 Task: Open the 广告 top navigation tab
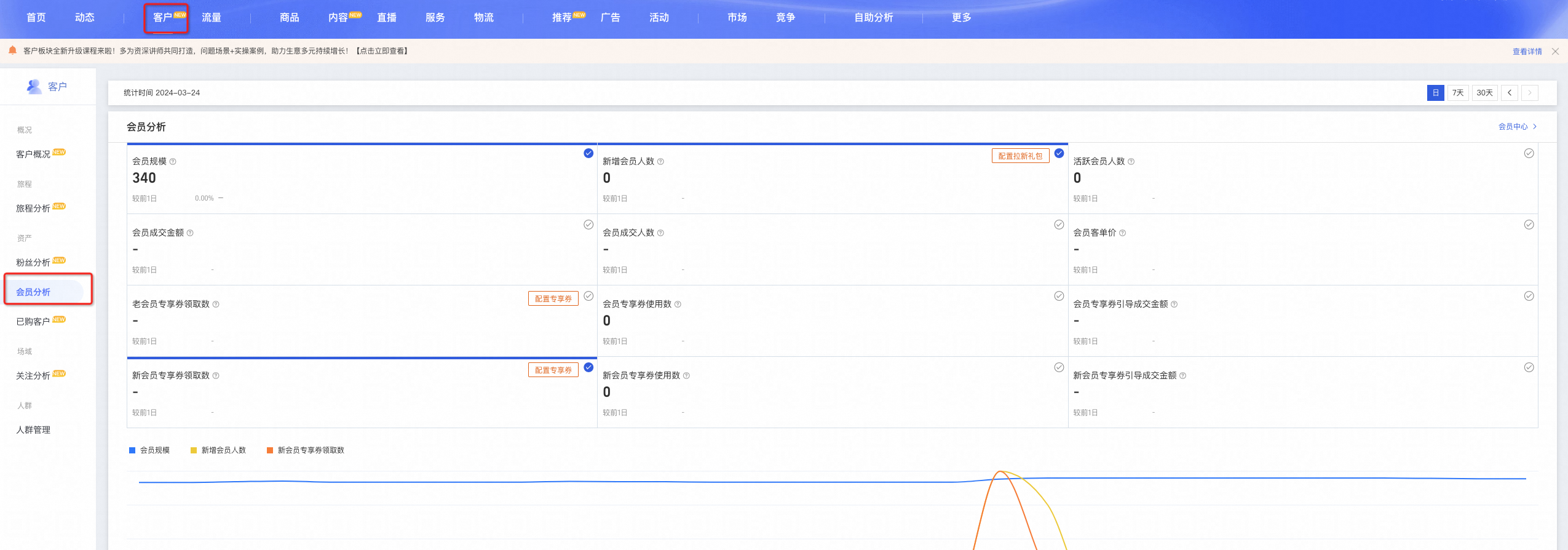coord(611,18)
